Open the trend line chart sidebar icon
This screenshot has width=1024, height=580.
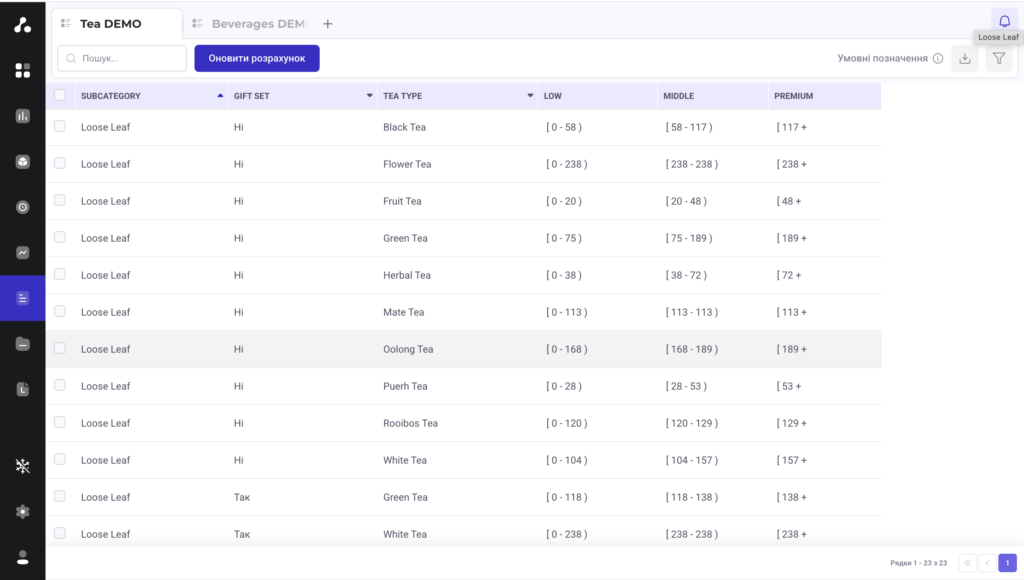coord(23,253)
